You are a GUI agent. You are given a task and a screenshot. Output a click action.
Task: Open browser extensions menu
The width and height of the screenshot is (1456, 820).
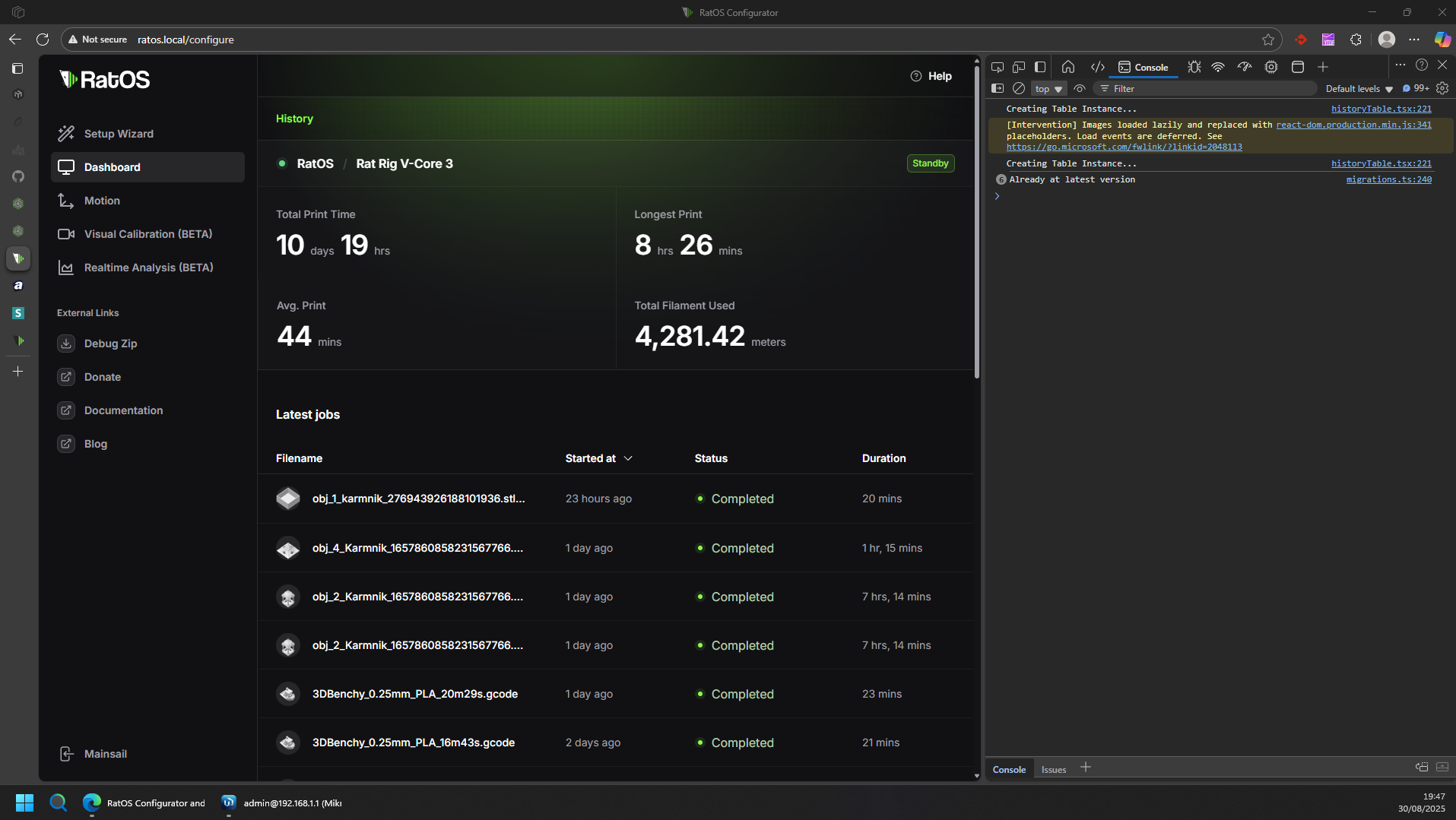[1356, 40]
